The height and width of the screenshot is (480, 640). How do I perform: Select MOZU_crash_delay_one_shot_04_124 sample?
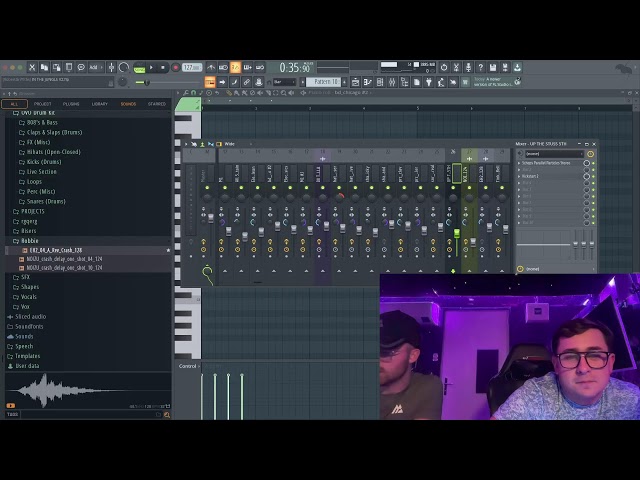tap(64, 259)
